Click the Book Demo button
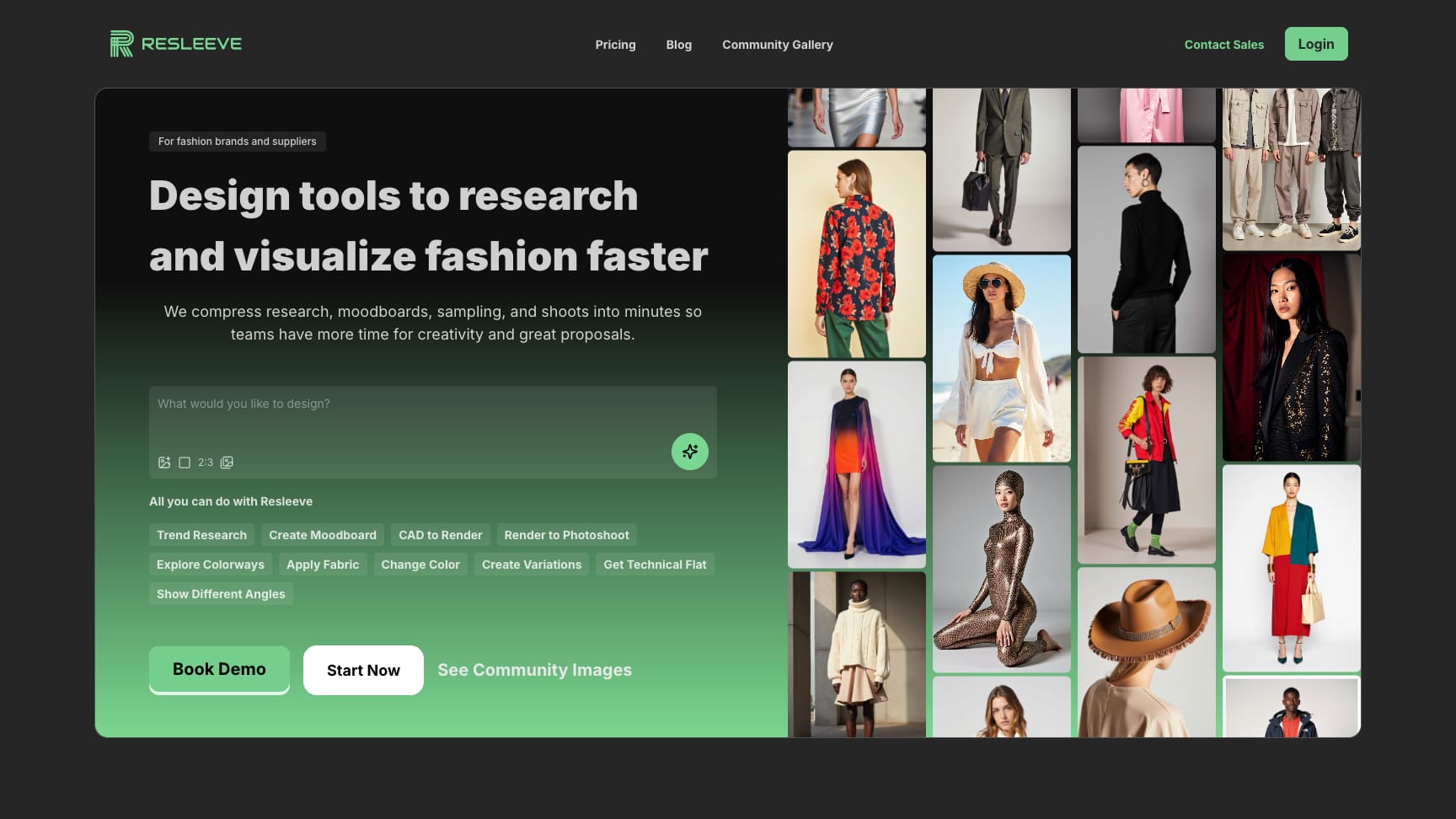This screenshot has height=819, width=1456. 219,670
